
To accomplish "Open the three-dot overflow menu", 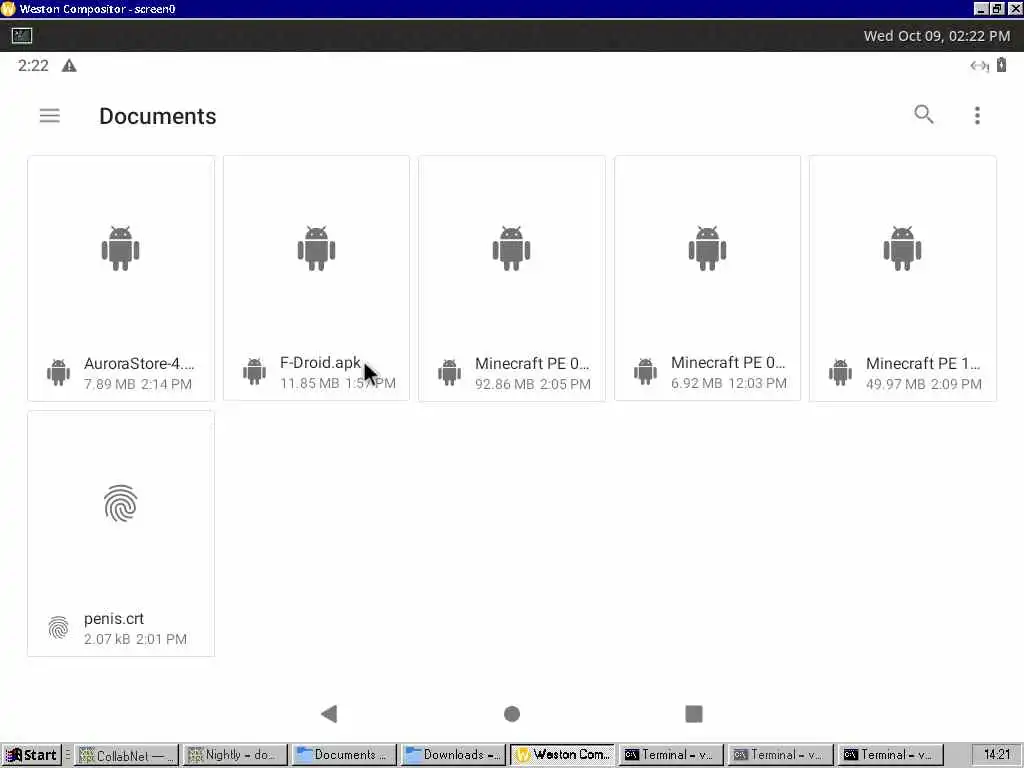I will tap(977, 116).
